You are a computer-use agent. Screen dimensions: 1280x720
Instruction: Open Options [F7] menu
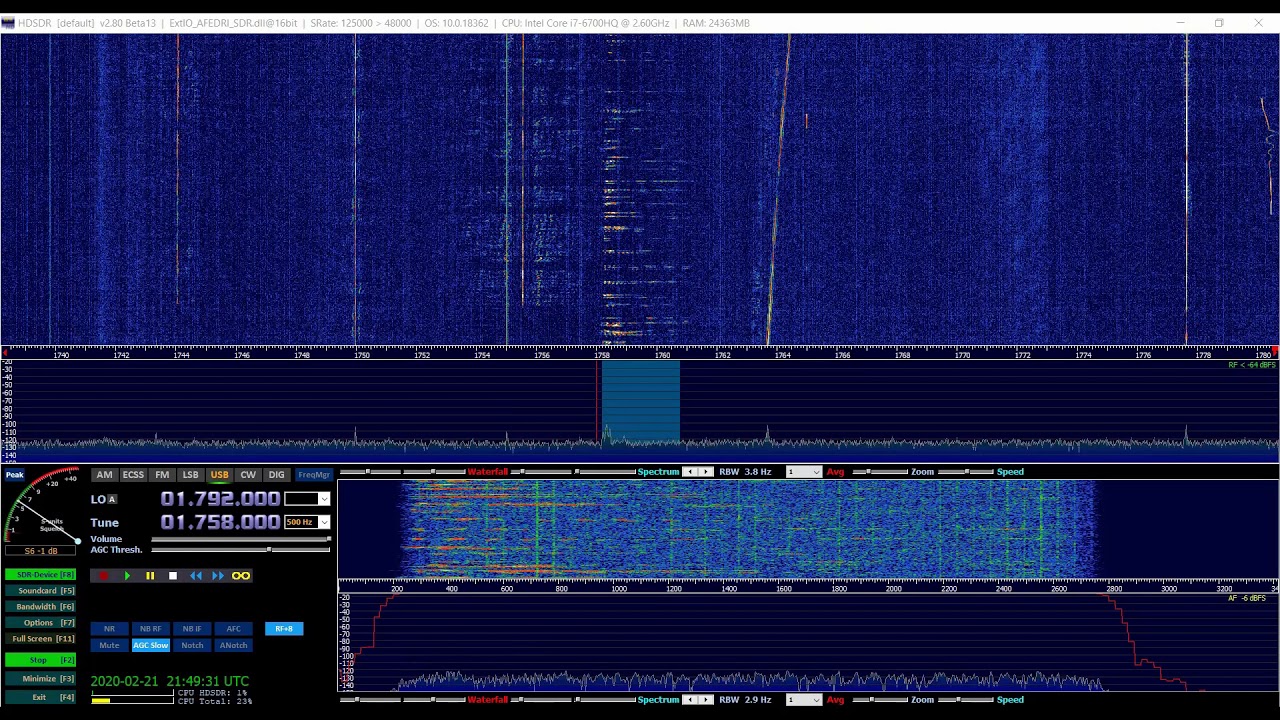tap(40, 623)
